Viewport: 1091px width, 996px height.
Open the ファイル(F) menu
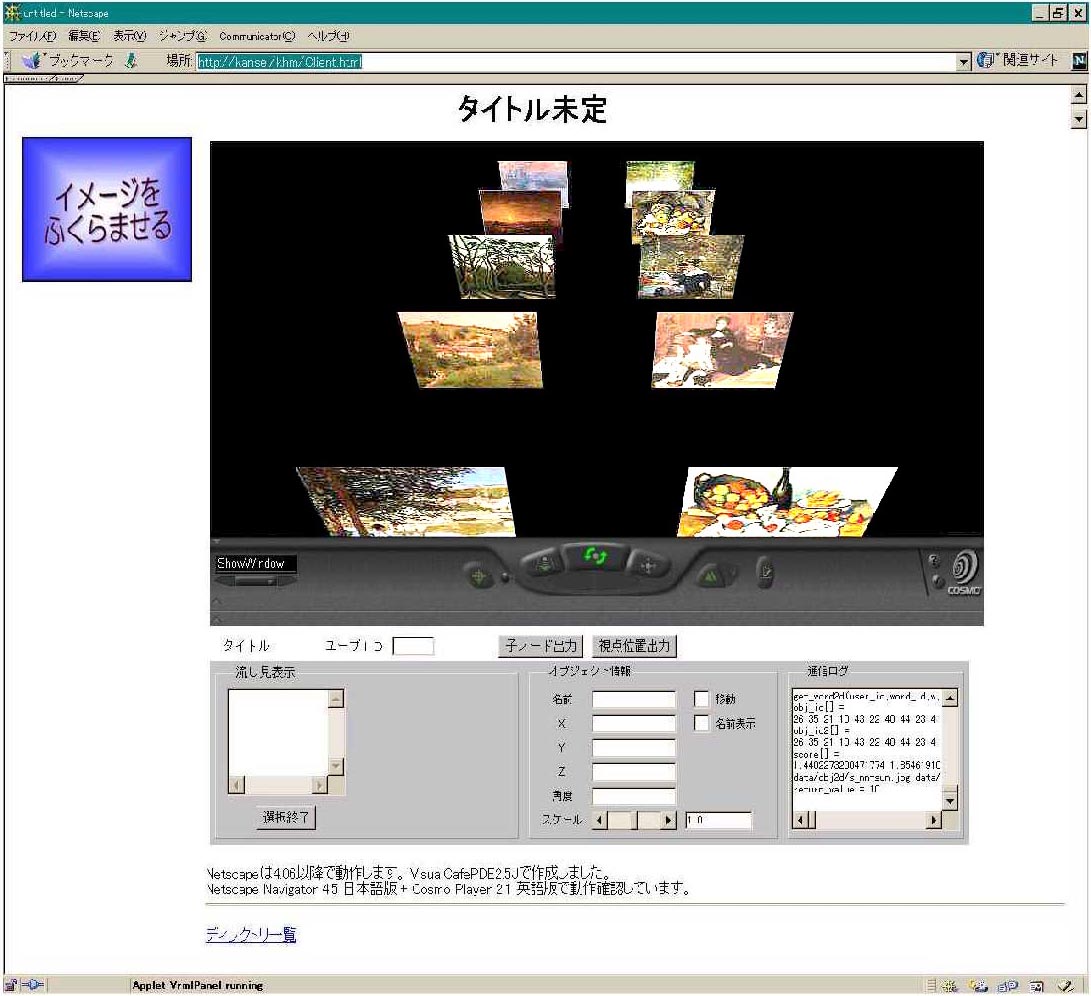pos(32,35)
